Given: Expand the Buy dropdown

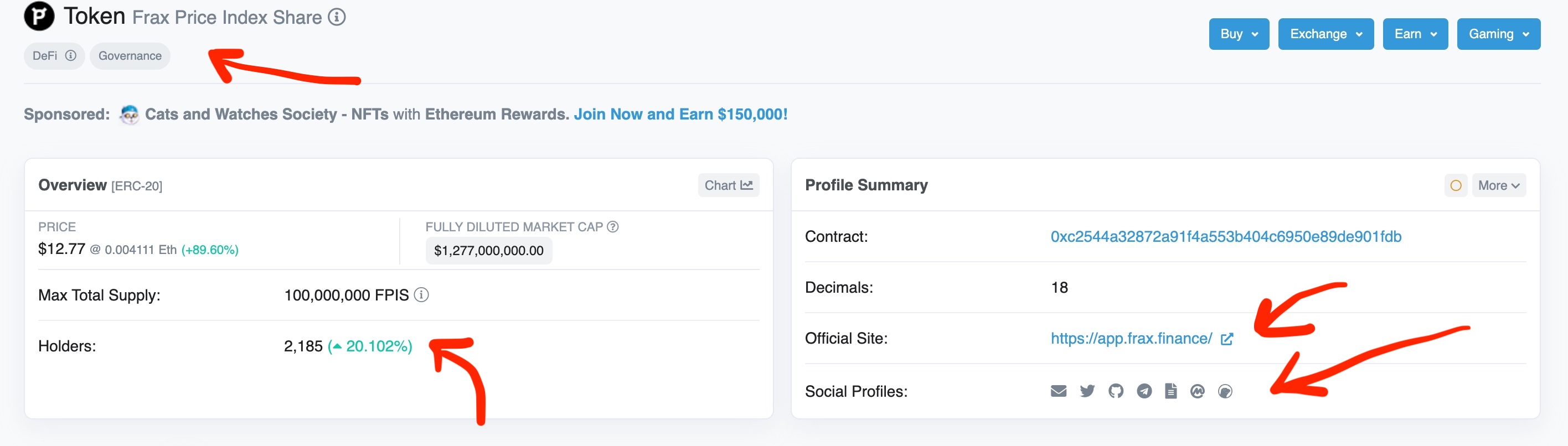Looking at the screenshot, I should tap(1239, 34).
